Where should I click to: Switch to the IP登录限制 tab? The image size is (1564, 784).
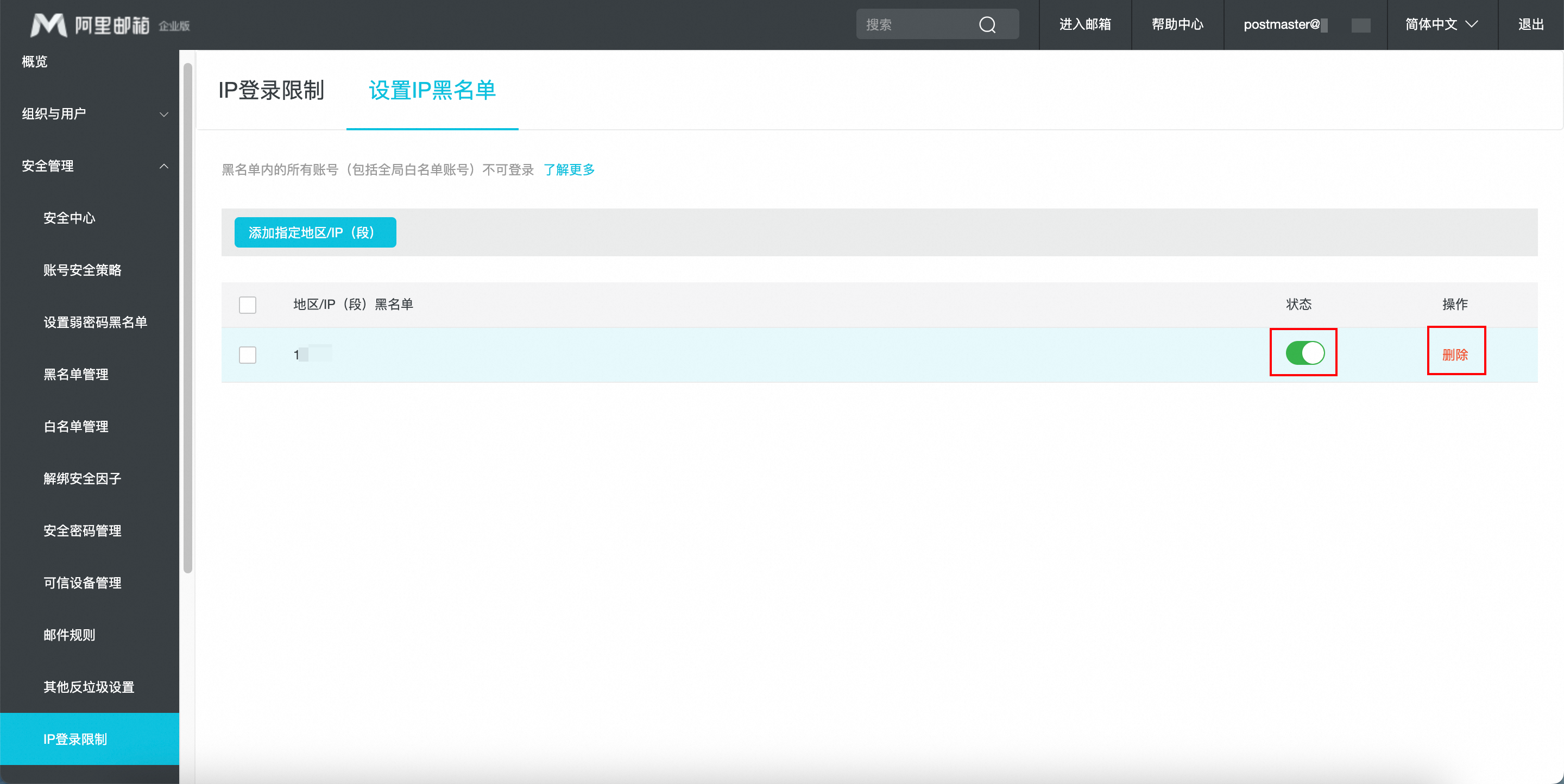pyautogui.click(x=272, y=91)
